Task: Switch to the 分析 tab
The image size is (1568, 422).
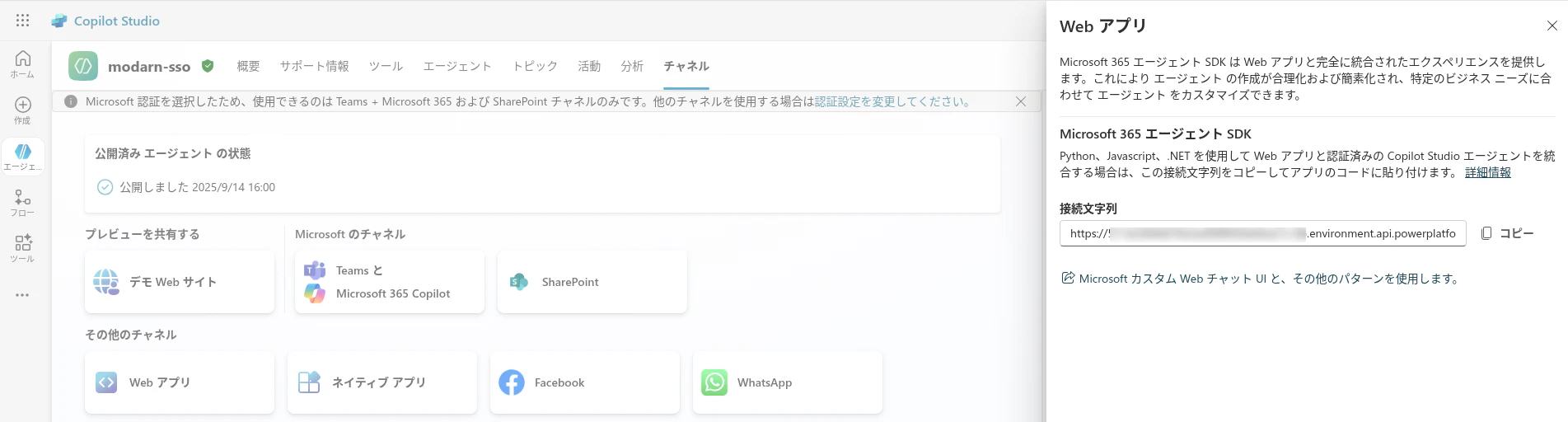Action: [x=632, y=66]
